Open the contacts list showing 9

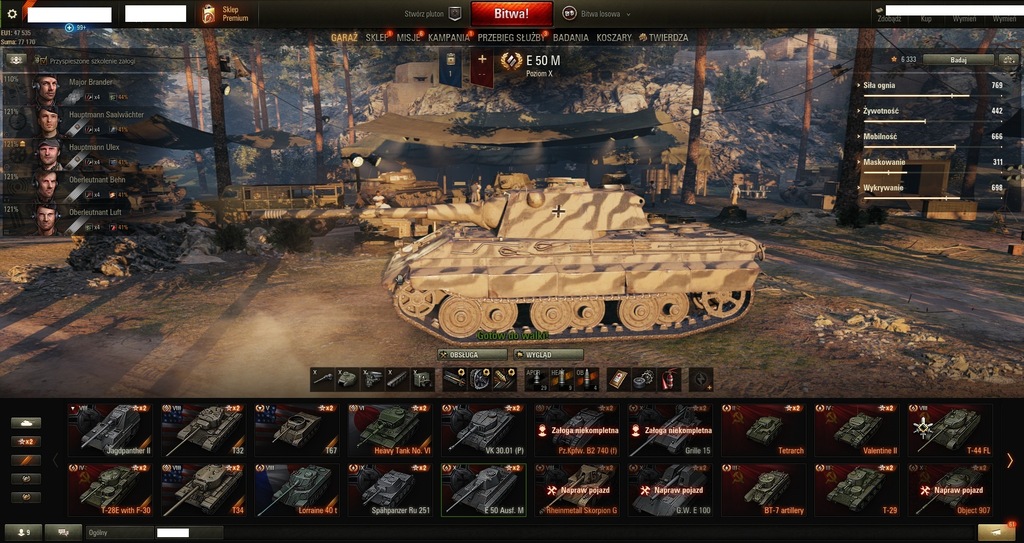tap(21, 533)
